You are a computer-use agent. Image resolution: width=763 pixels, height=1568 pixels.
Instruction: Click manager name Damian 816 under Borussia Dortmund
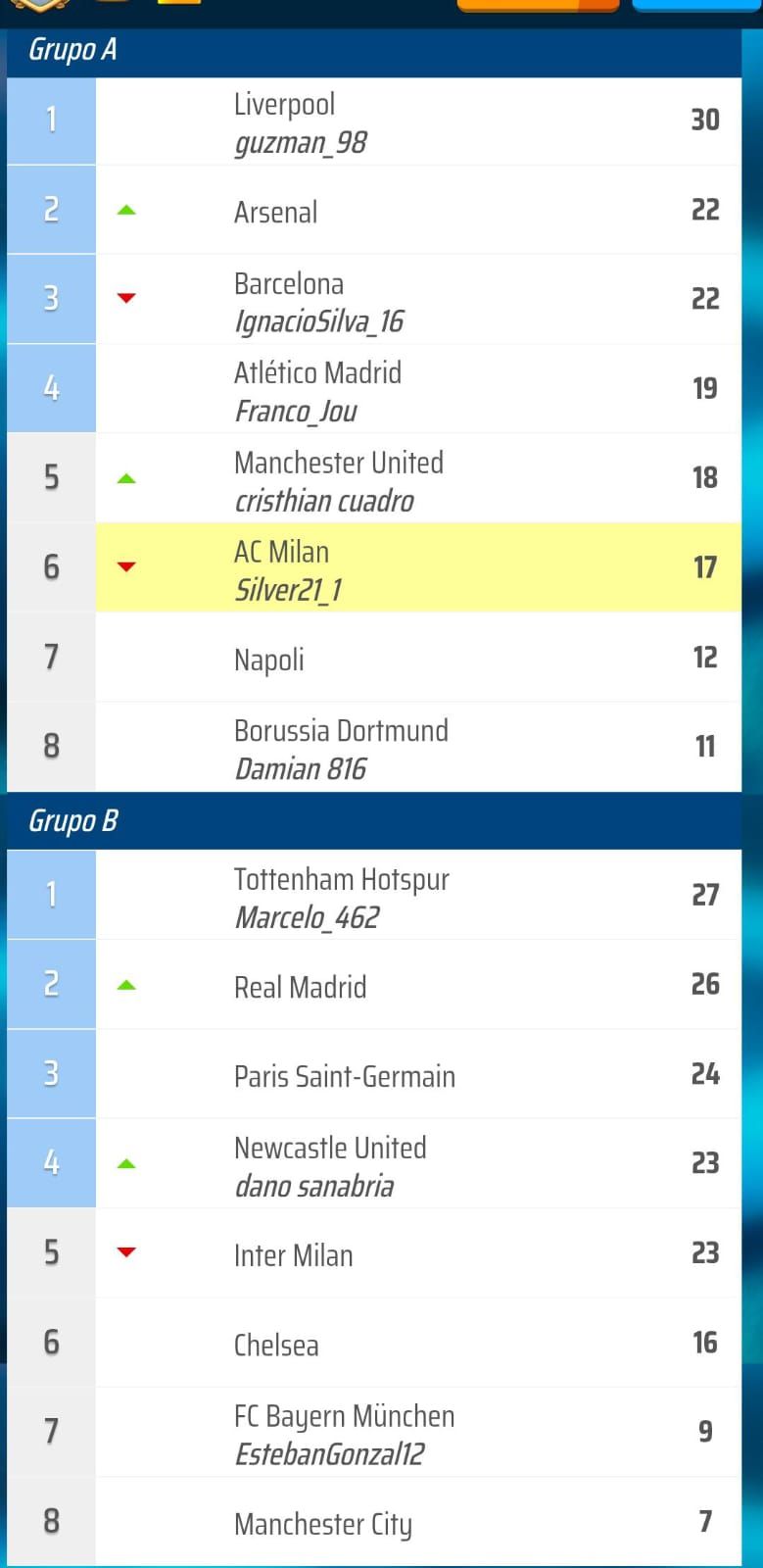click(301, 769)
